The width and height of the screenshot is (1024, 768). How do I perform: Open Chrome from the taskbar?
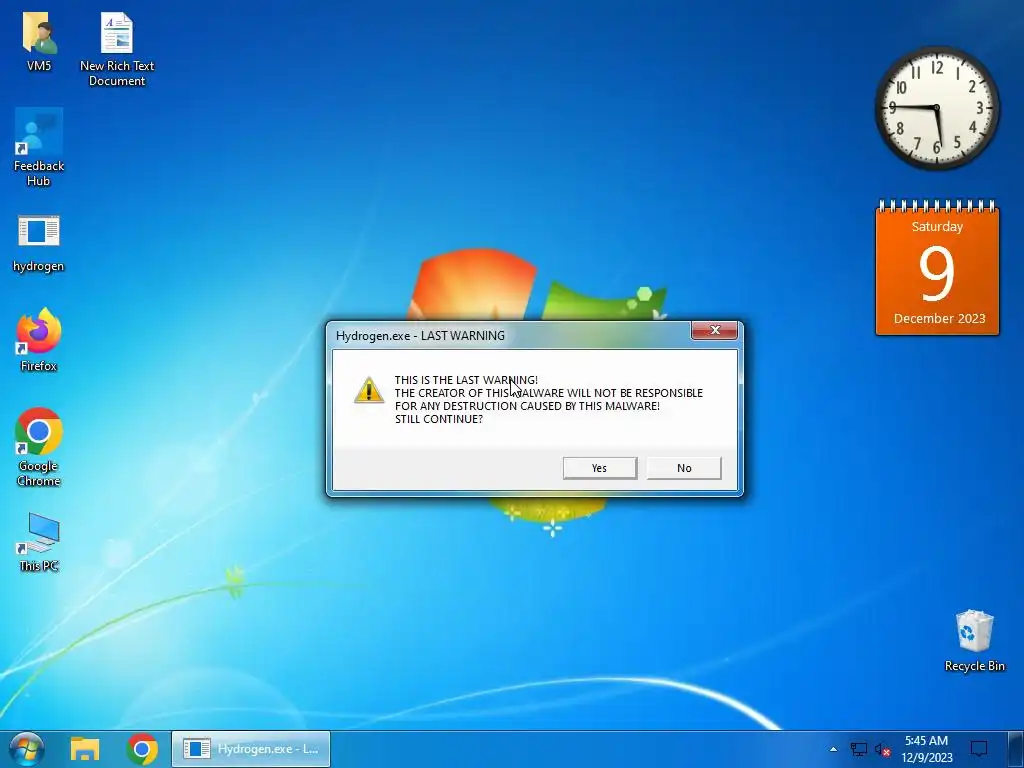[142, 749]
